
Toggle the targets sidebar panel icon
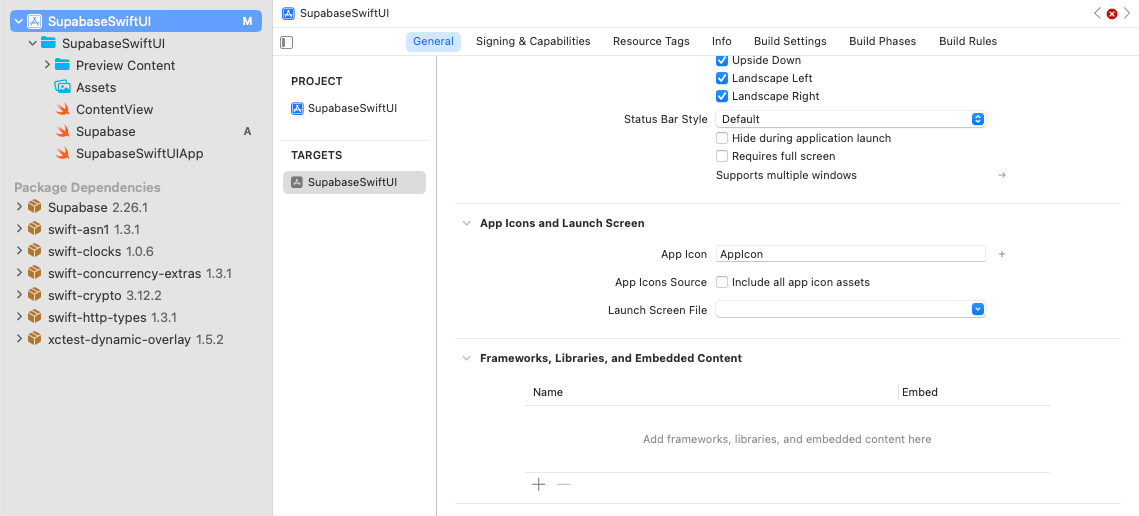tap(287, 42)
